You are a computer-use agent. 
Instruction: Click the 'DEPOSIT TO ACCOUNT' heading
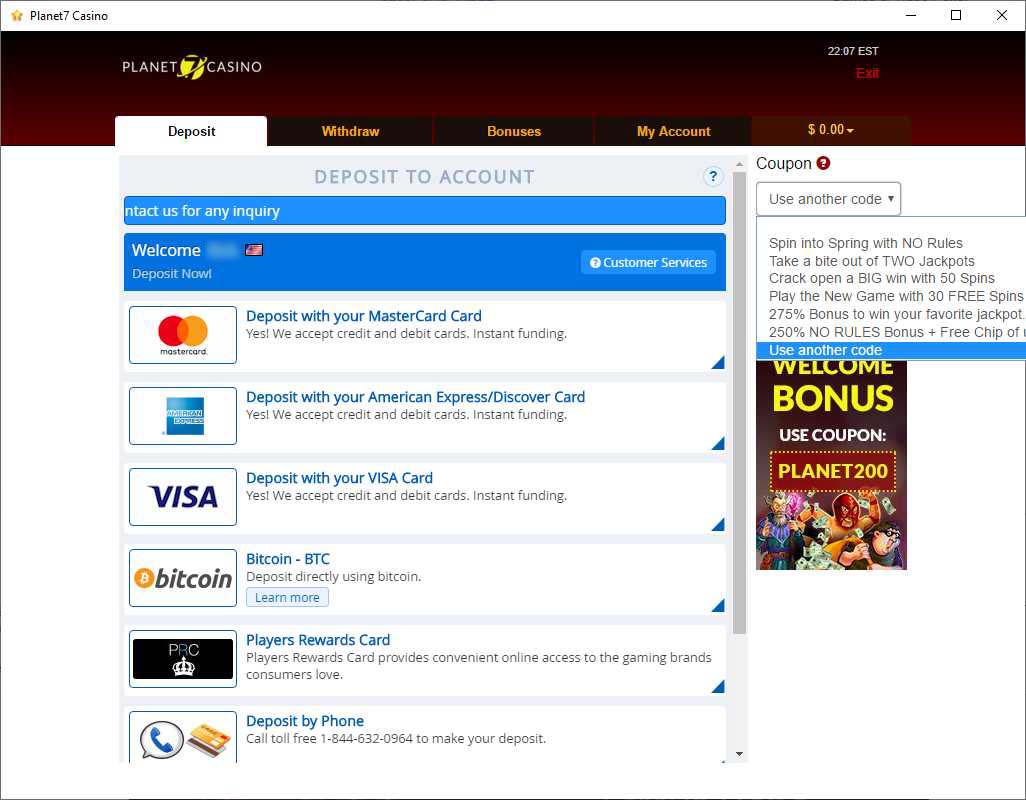coord(425,177)
